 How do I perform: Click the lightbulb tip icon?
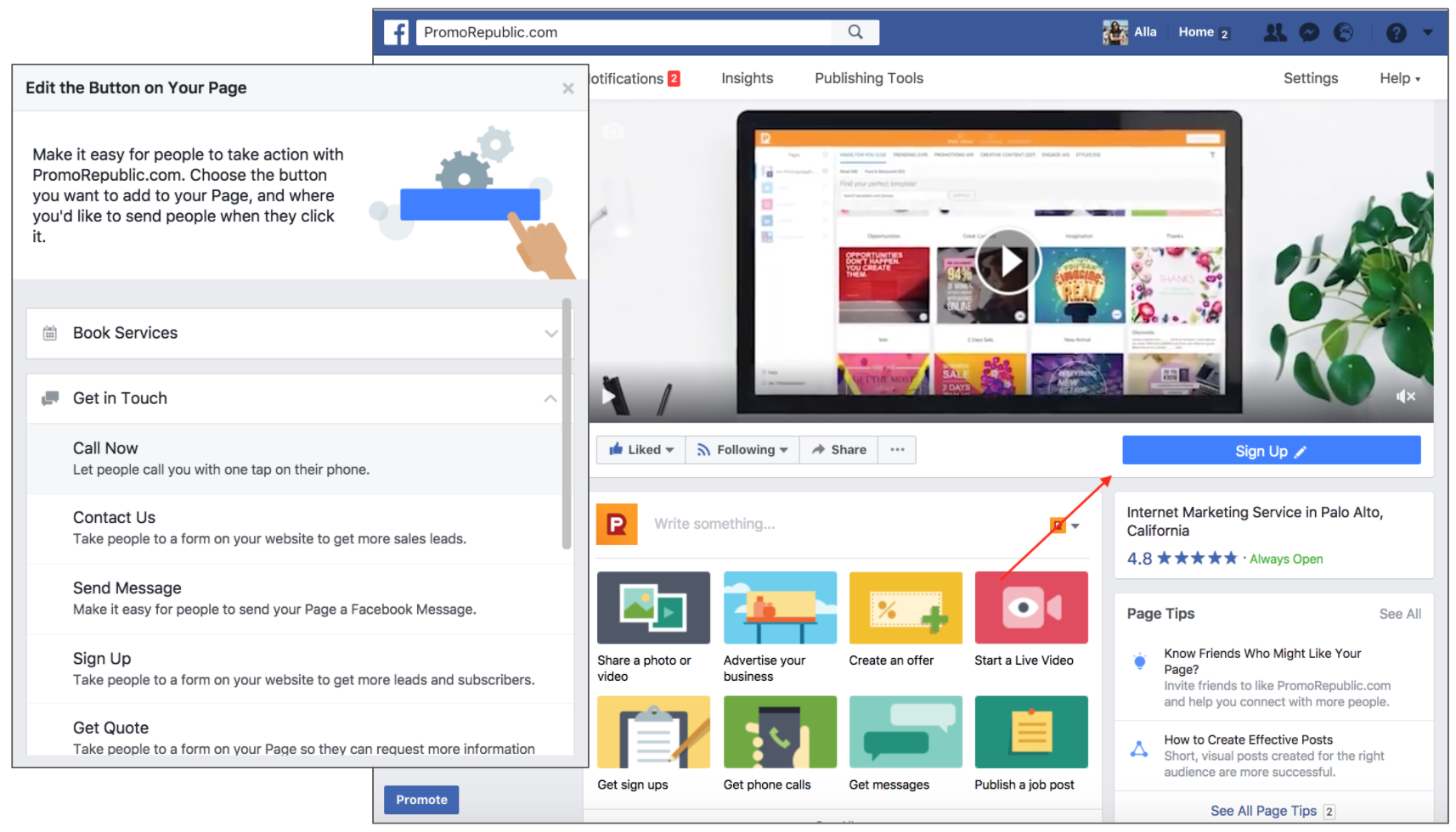click(1140, 661)
